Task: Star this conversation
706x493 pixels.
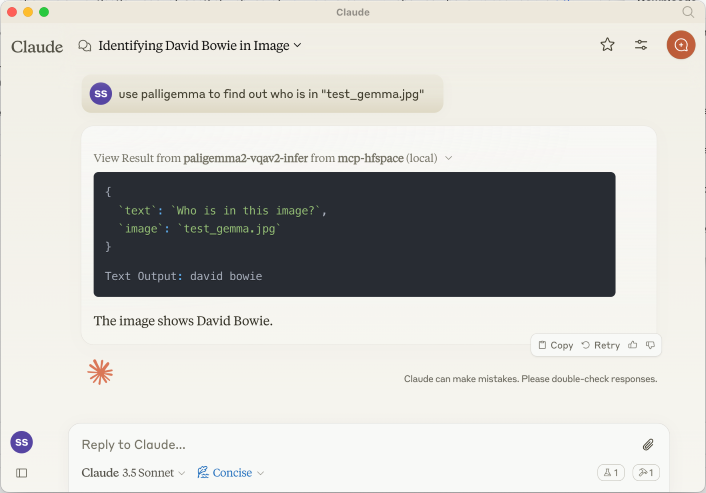Action: click(607, 45)
